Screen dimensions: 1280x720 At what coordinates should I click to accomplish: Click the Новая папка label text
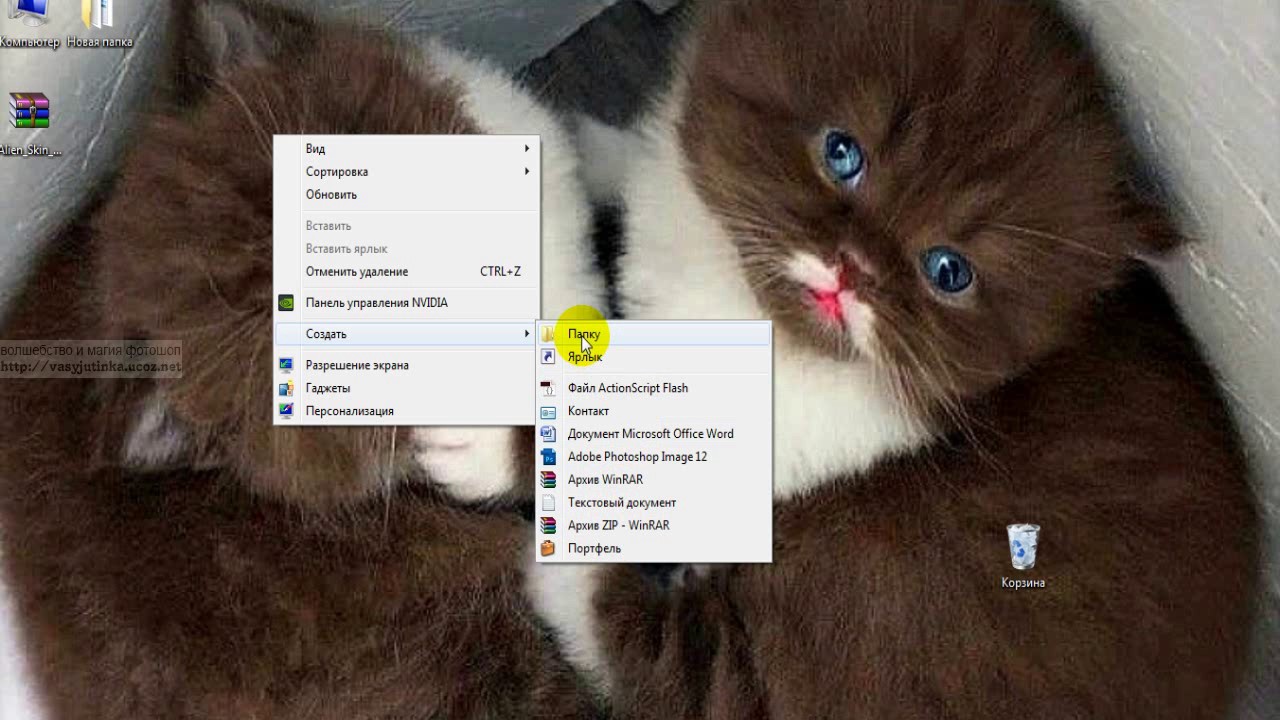[100, 42]
